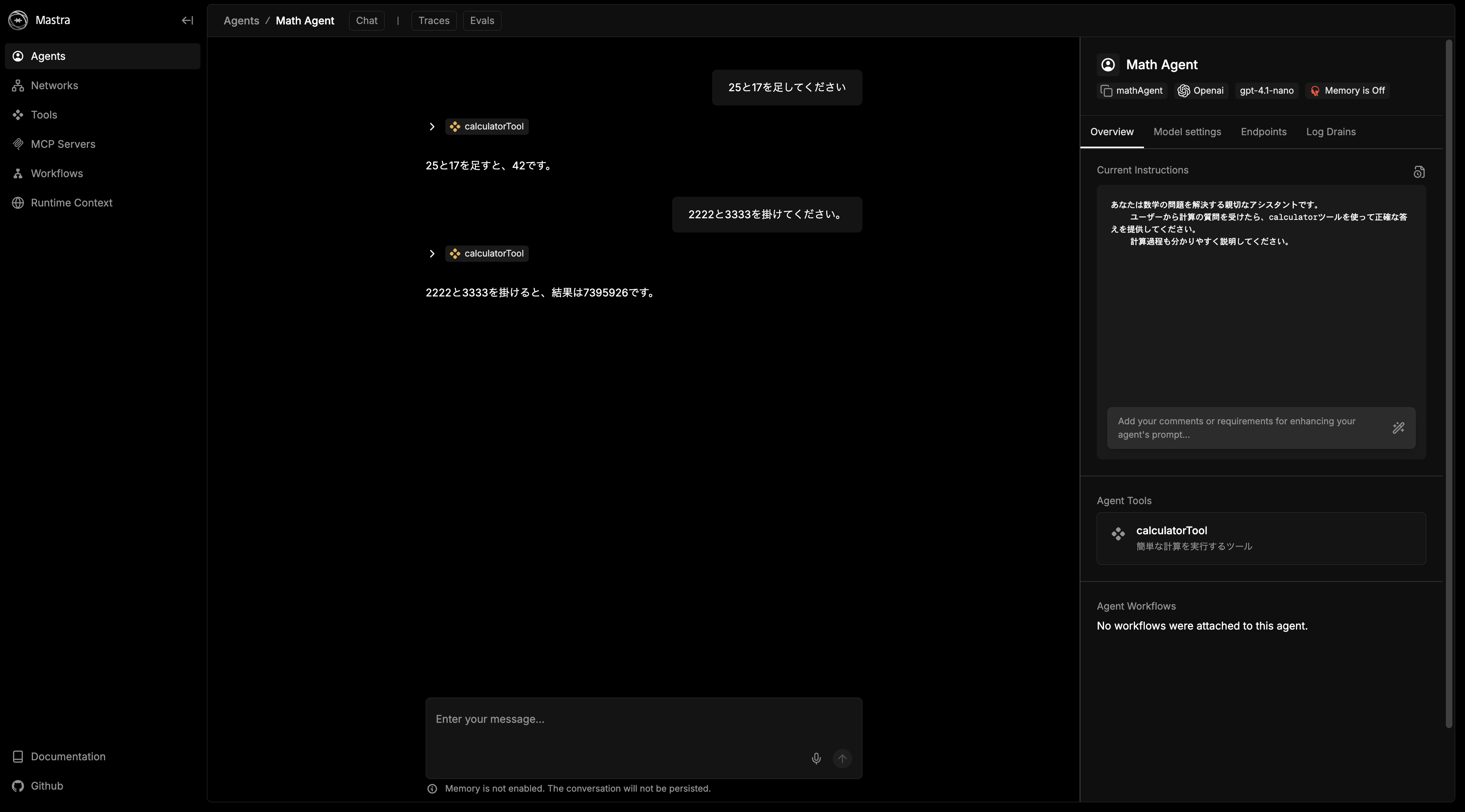
Task: Click the send message arrow icon
Action: 842,759
